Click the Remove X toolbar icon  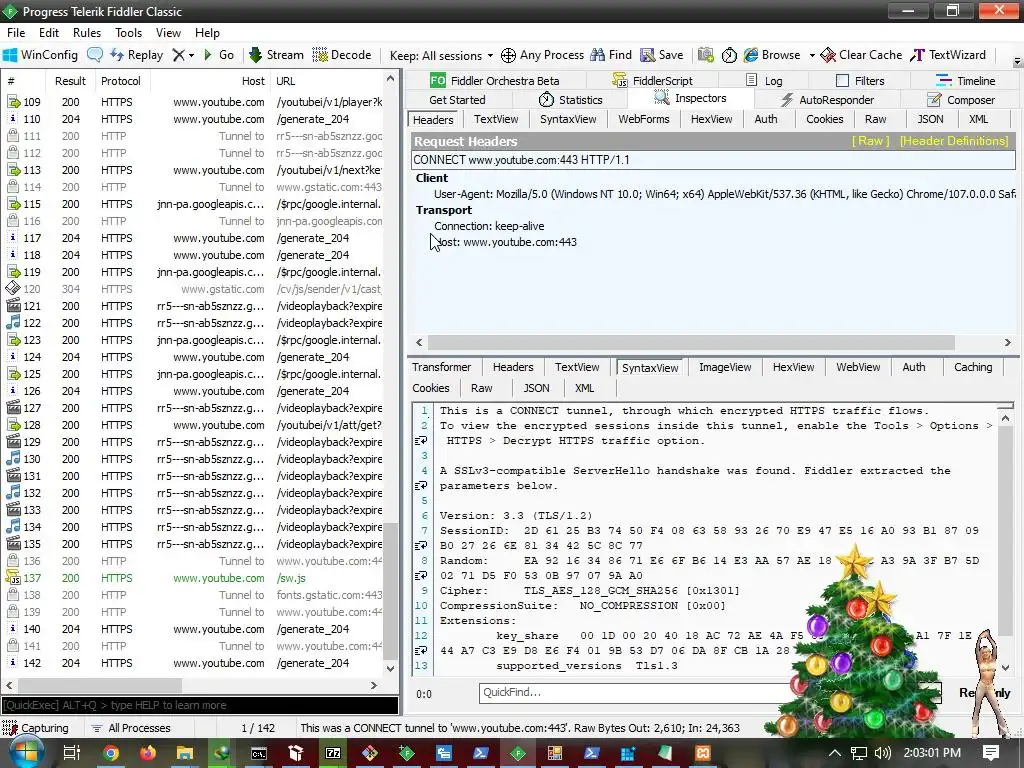coord(178,55)
